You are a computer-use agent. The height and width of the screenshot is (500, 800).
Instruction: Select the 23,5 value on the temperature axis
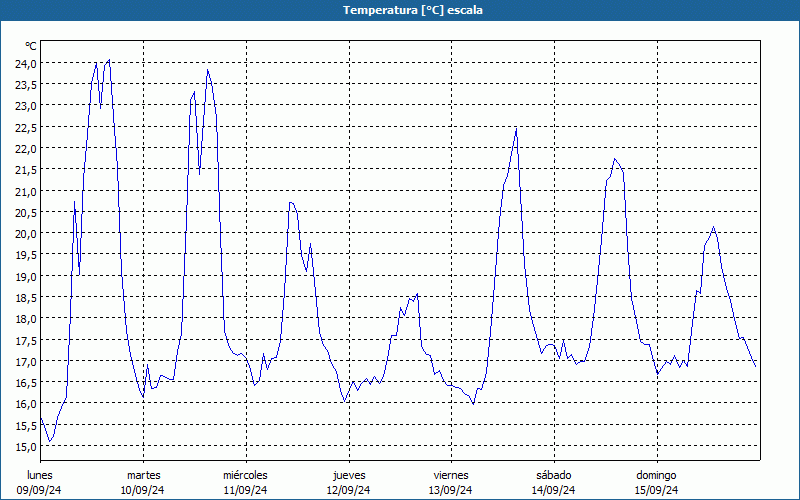point(26,85)
